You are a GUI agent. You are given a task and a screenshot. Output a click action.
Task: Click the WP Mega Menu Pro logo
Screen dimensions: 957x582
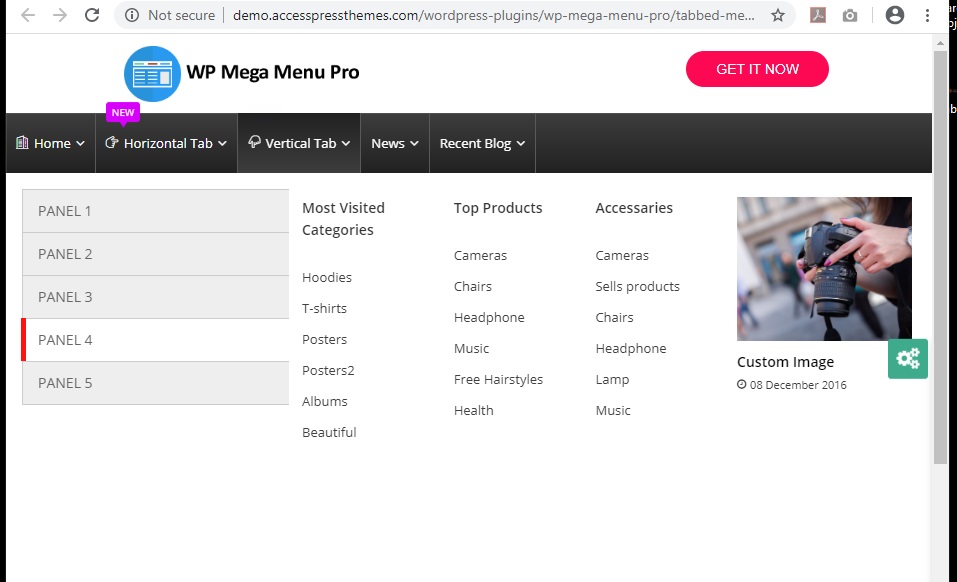(242, 73)
